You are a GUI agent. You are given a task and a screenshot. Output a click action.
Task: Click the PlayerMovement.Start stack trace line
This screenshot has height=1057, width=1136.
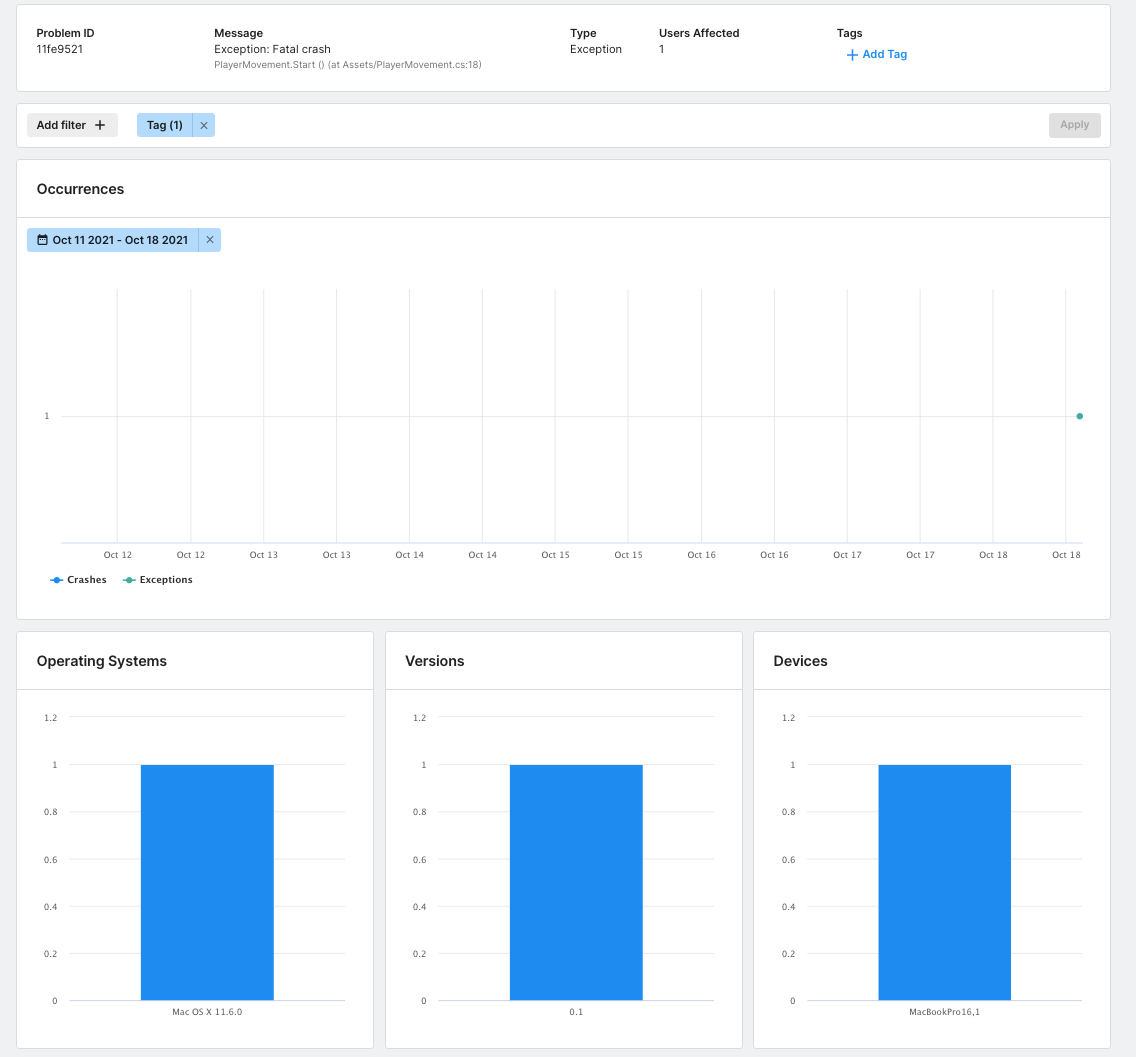pyautogui.click(x=347, y=65)
